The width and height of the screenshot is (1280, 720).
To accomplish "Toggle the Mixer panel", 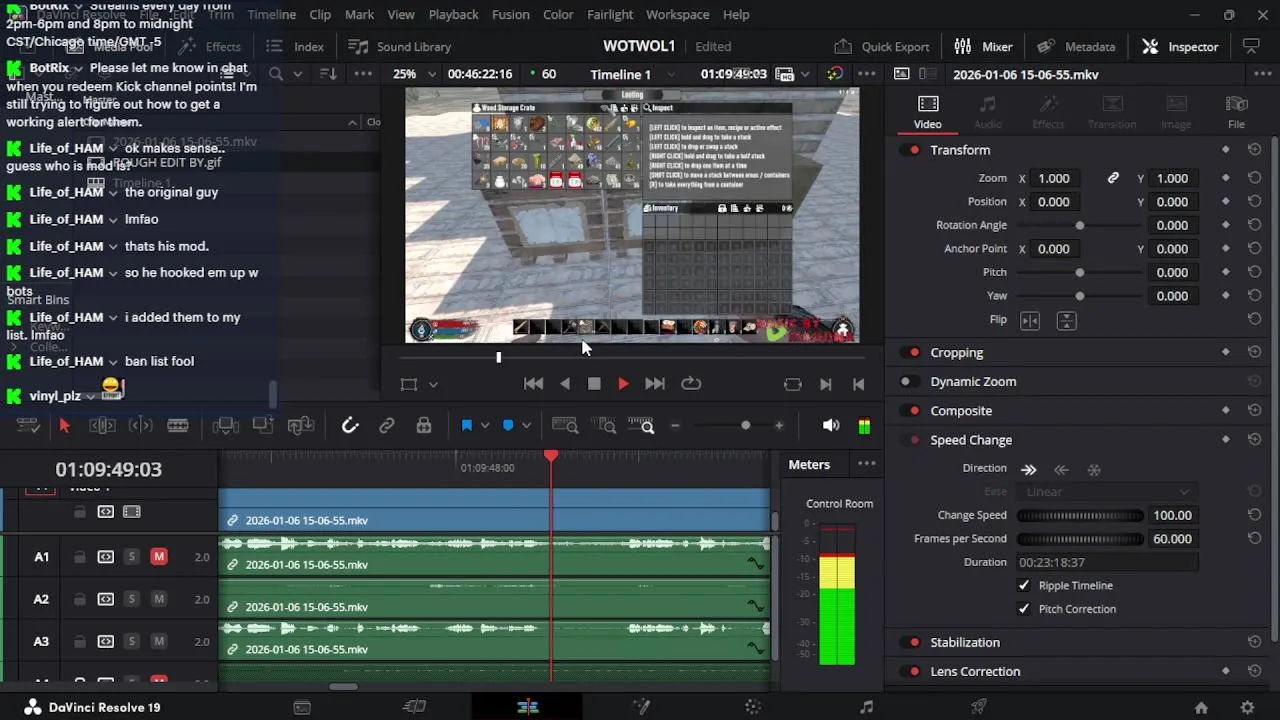I will pyautogui.click(x=983, y=47).
